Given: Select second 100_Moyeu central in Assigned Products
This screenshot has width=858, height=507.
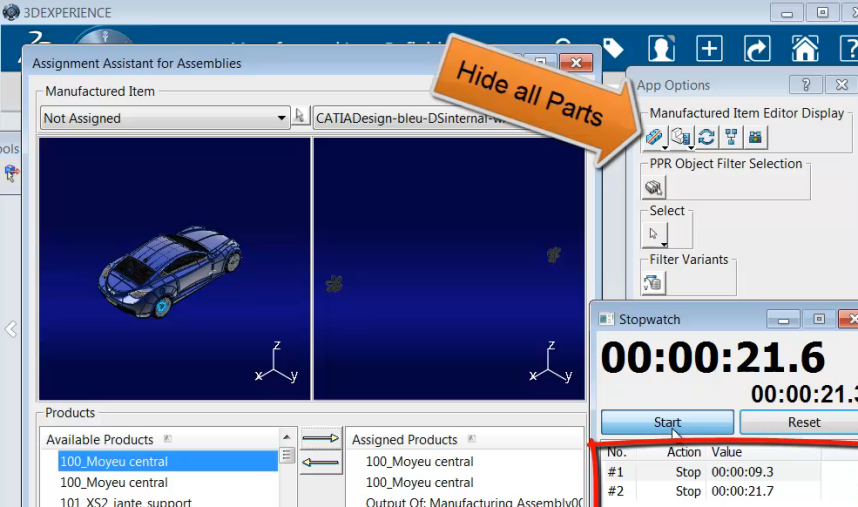Looking at the screenshot, I should click(419, 482).
